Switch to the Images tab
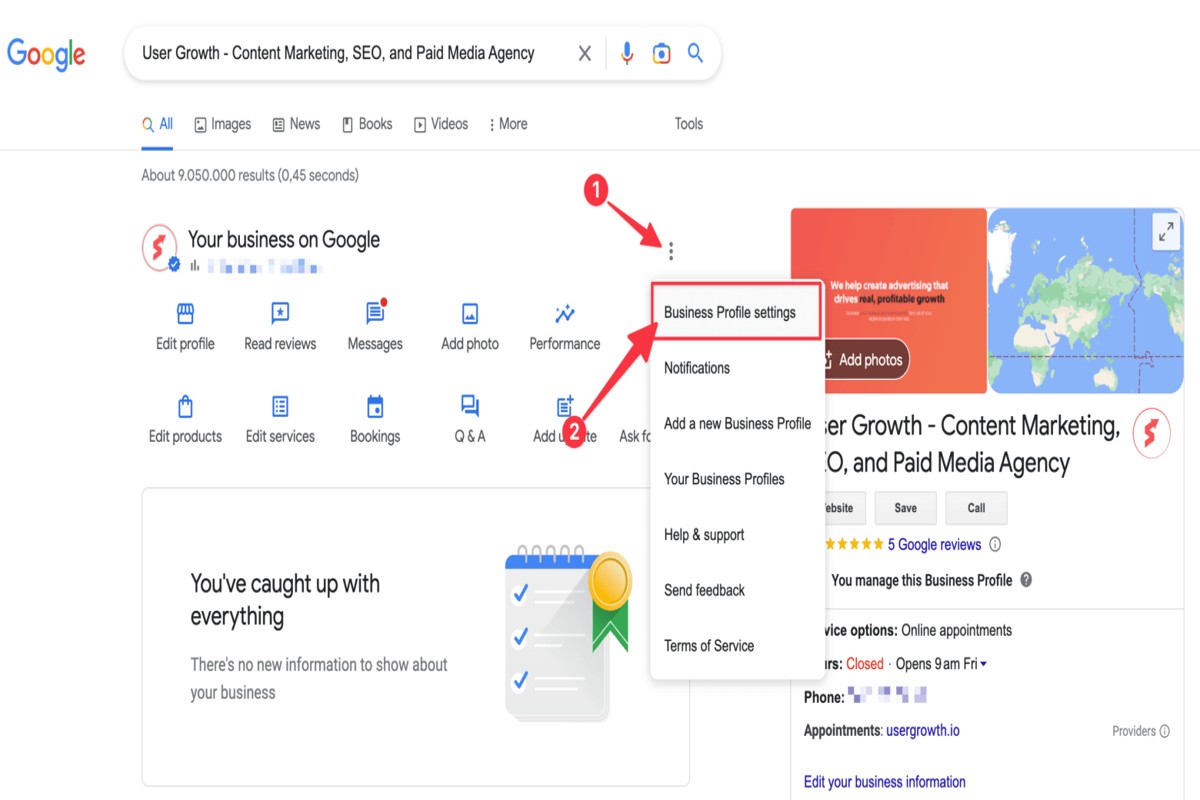This screenshot has width=1200, height=800. (x=222, y=124)
